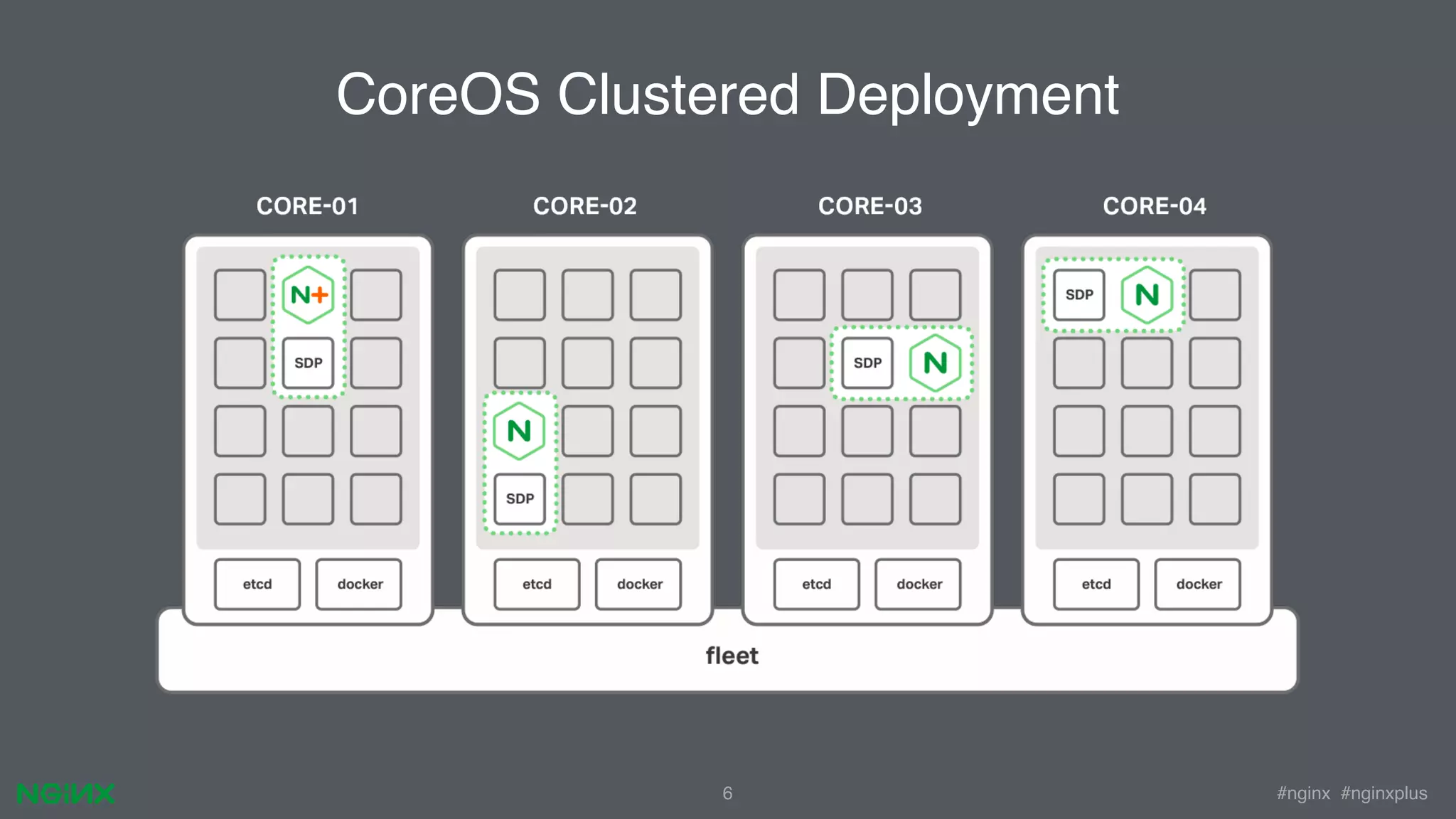
Task: Click the docker box under CORE-04
Action: point(1198,584)
